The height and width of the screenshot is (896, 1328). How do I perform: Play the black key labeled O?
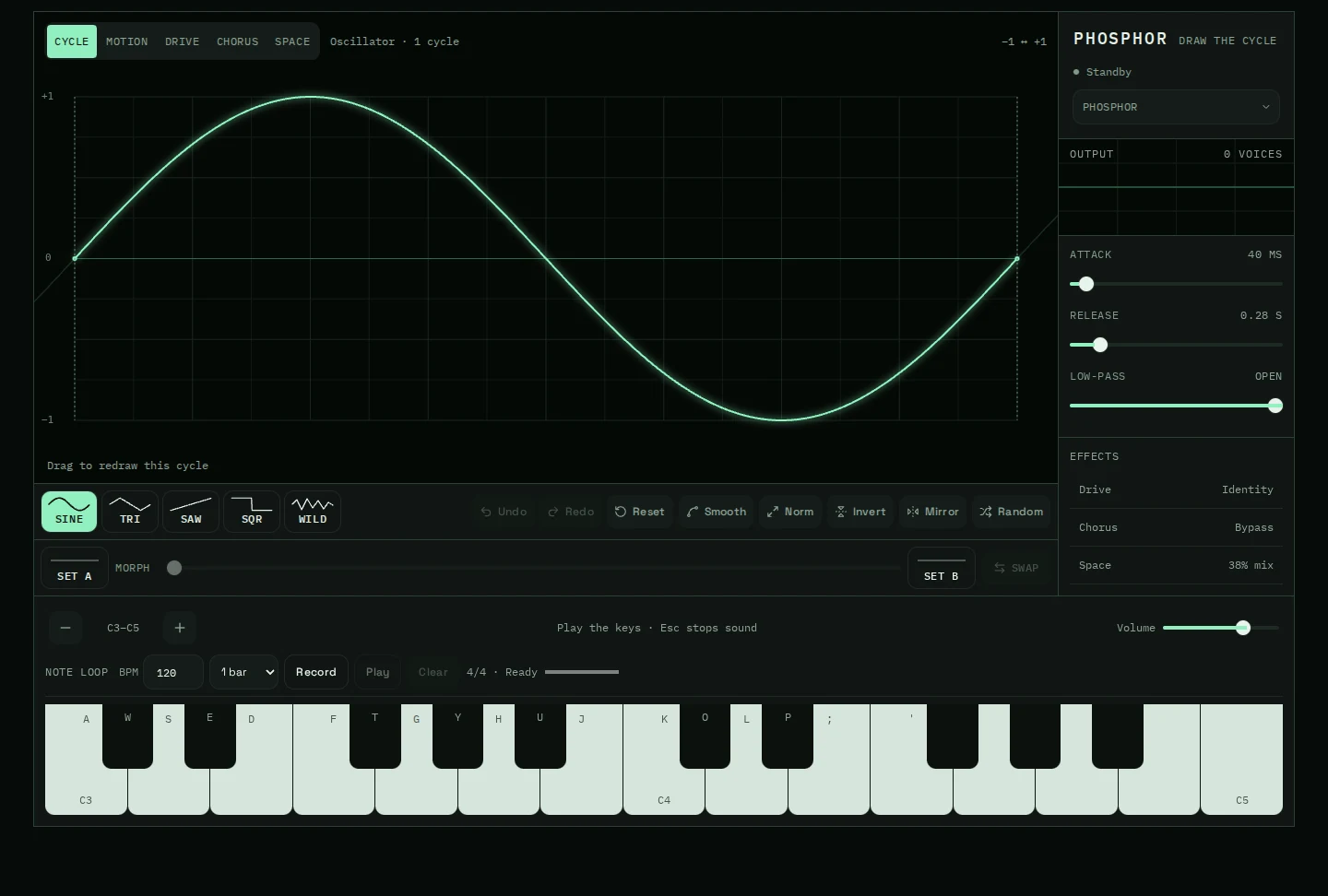pos(705,736)
